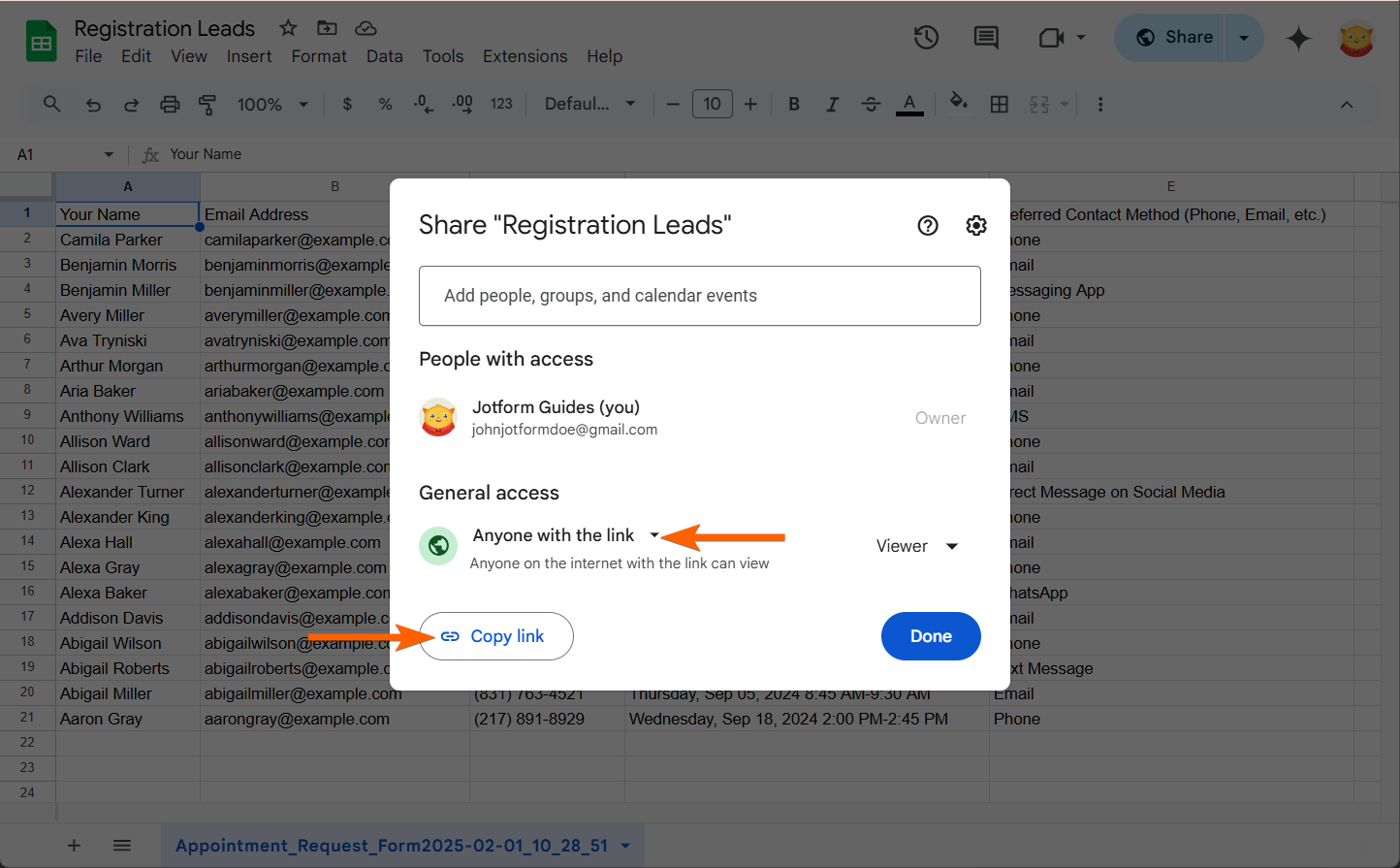Decrease decimal places
Image resolution: width=1400 pixels, height=868 pixels.
click(x=424, y=105)
